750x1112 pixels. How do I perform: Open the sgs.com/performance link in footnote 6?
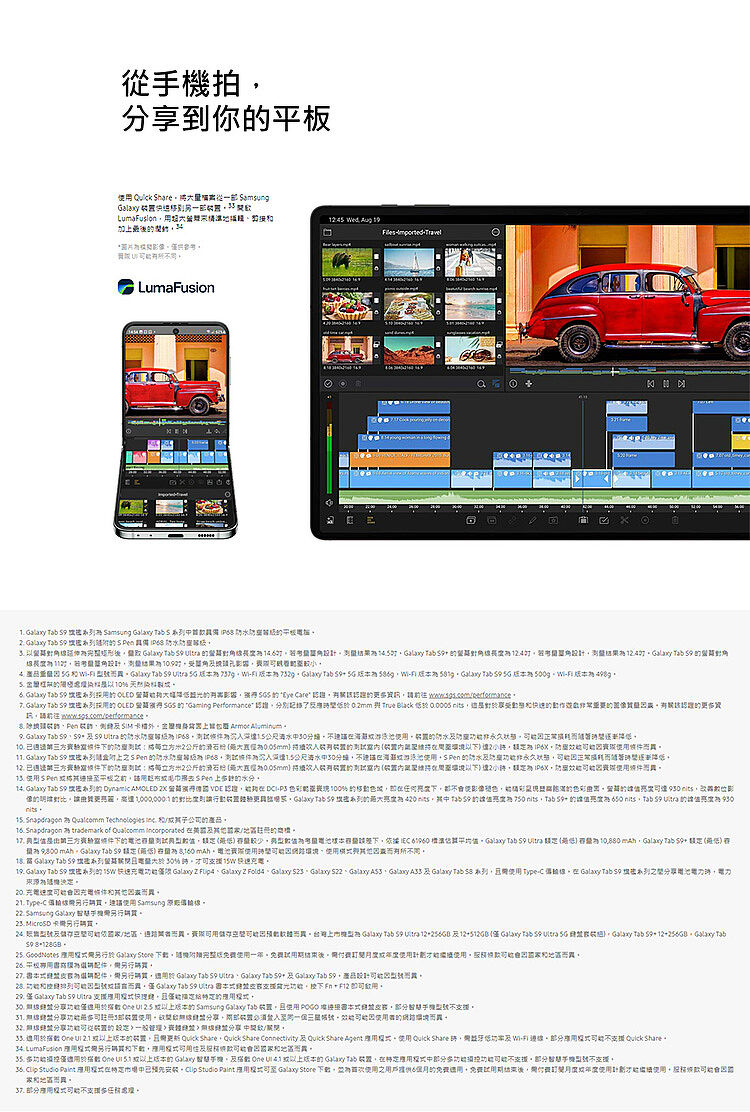point(469,695)
